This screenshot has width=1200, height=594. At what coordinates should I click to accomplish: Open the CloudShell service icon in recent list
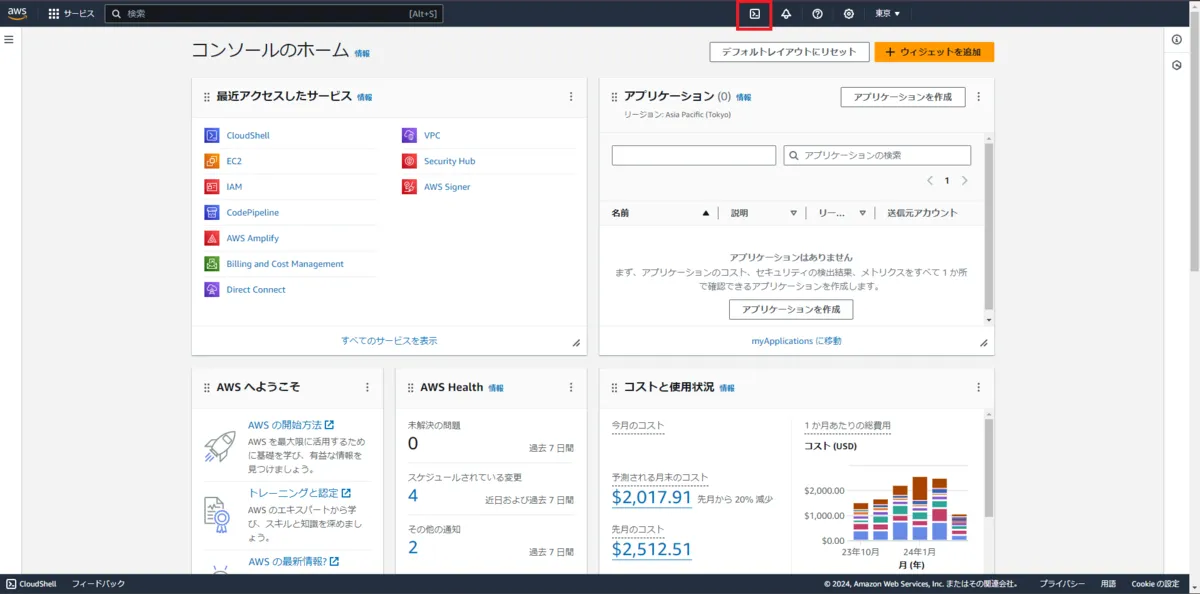pos(211,135)
